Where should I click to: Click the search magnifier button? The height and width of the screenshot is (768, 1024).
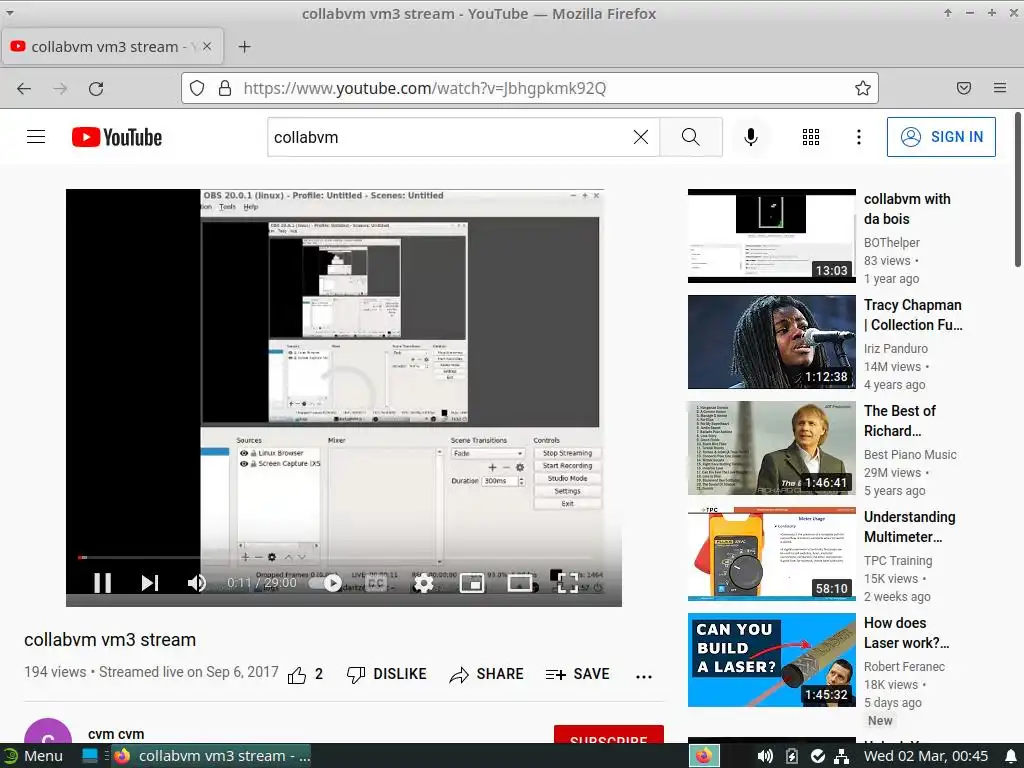[x=691, y=136]
